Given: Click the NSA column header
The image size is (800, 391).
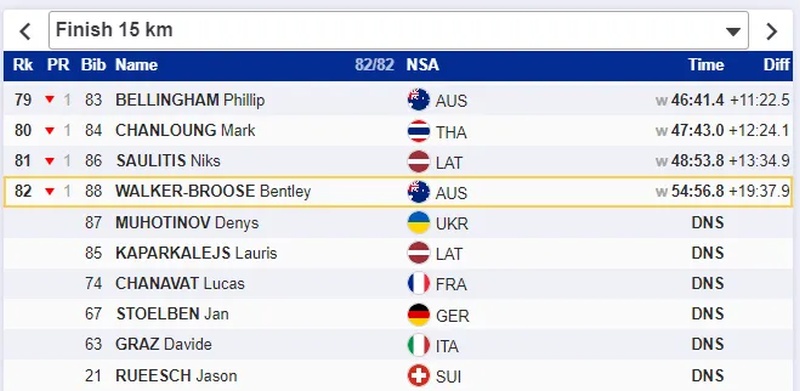Looking at the screenshot, I should pyautogui.click(x=422, y=65).
